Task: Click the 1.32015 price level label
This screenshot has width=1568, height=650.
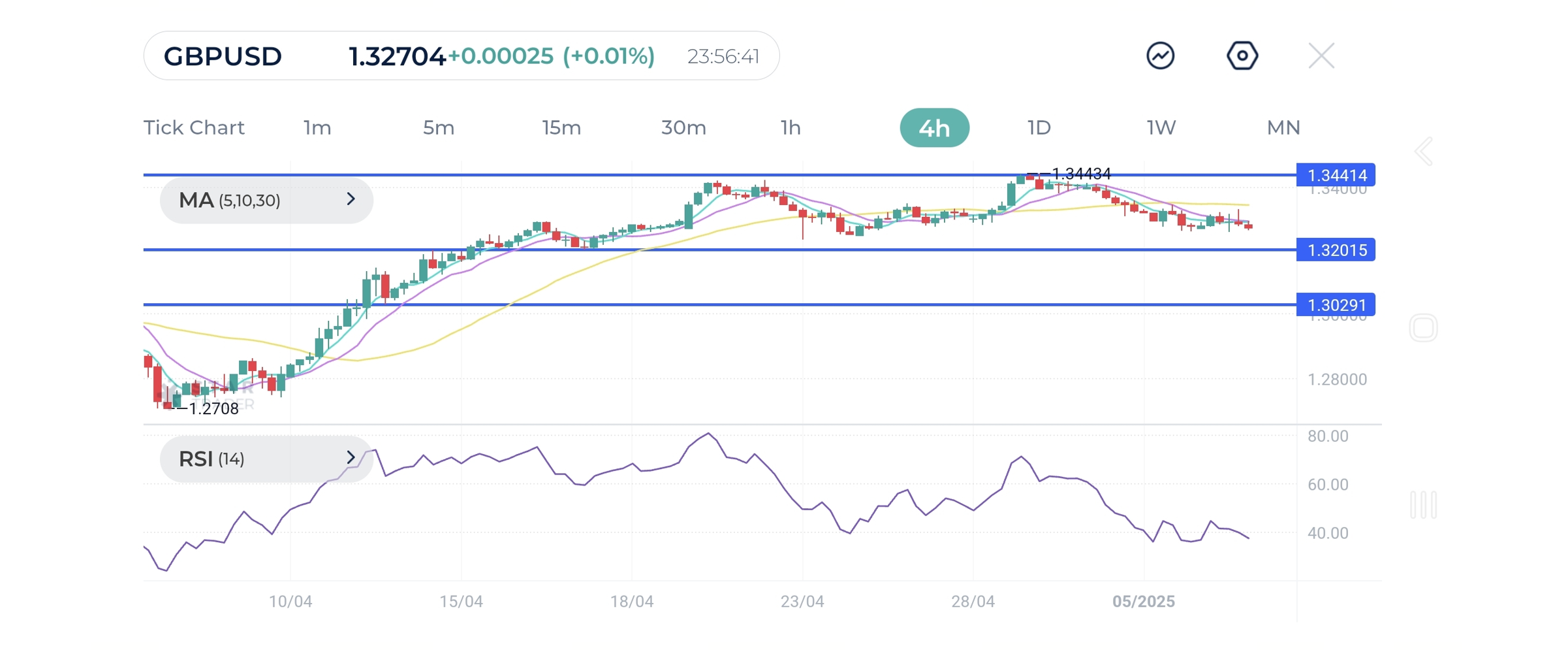Action: pos(1335,250)
